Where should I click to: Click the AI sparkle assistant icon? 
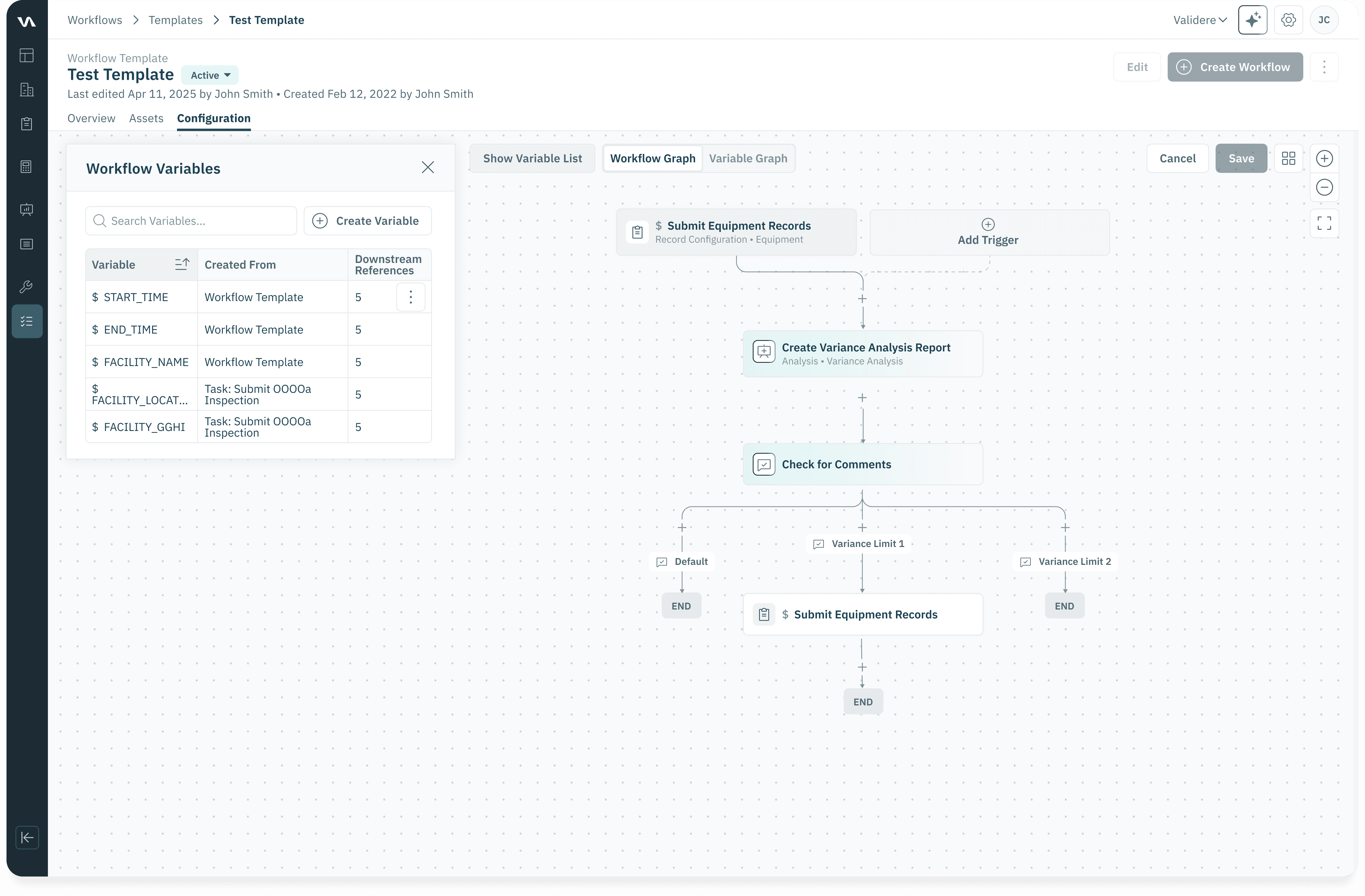pos(1252,20)
